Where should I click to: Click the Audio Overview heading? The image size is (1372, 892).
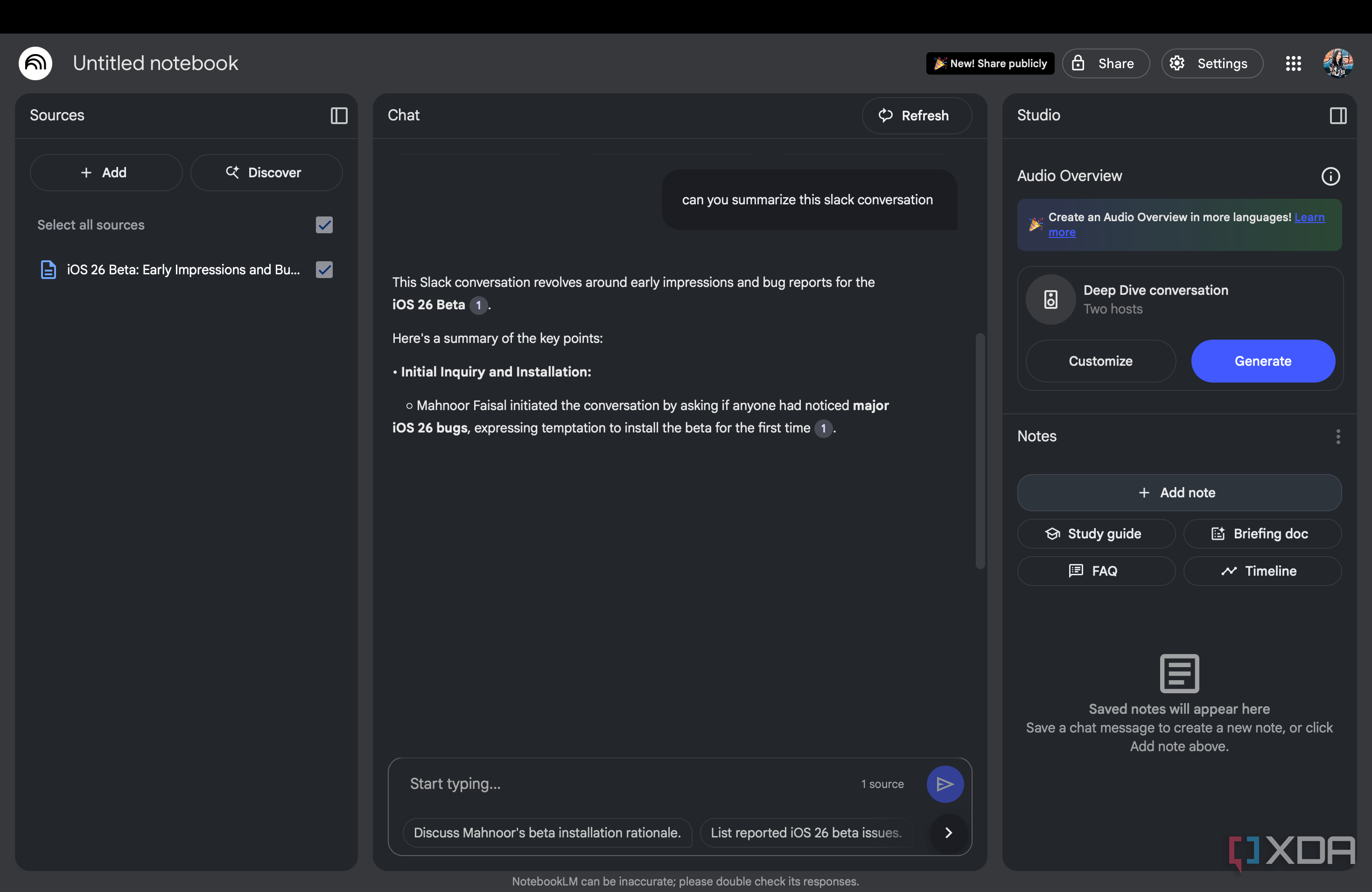tap(1069, 176)
